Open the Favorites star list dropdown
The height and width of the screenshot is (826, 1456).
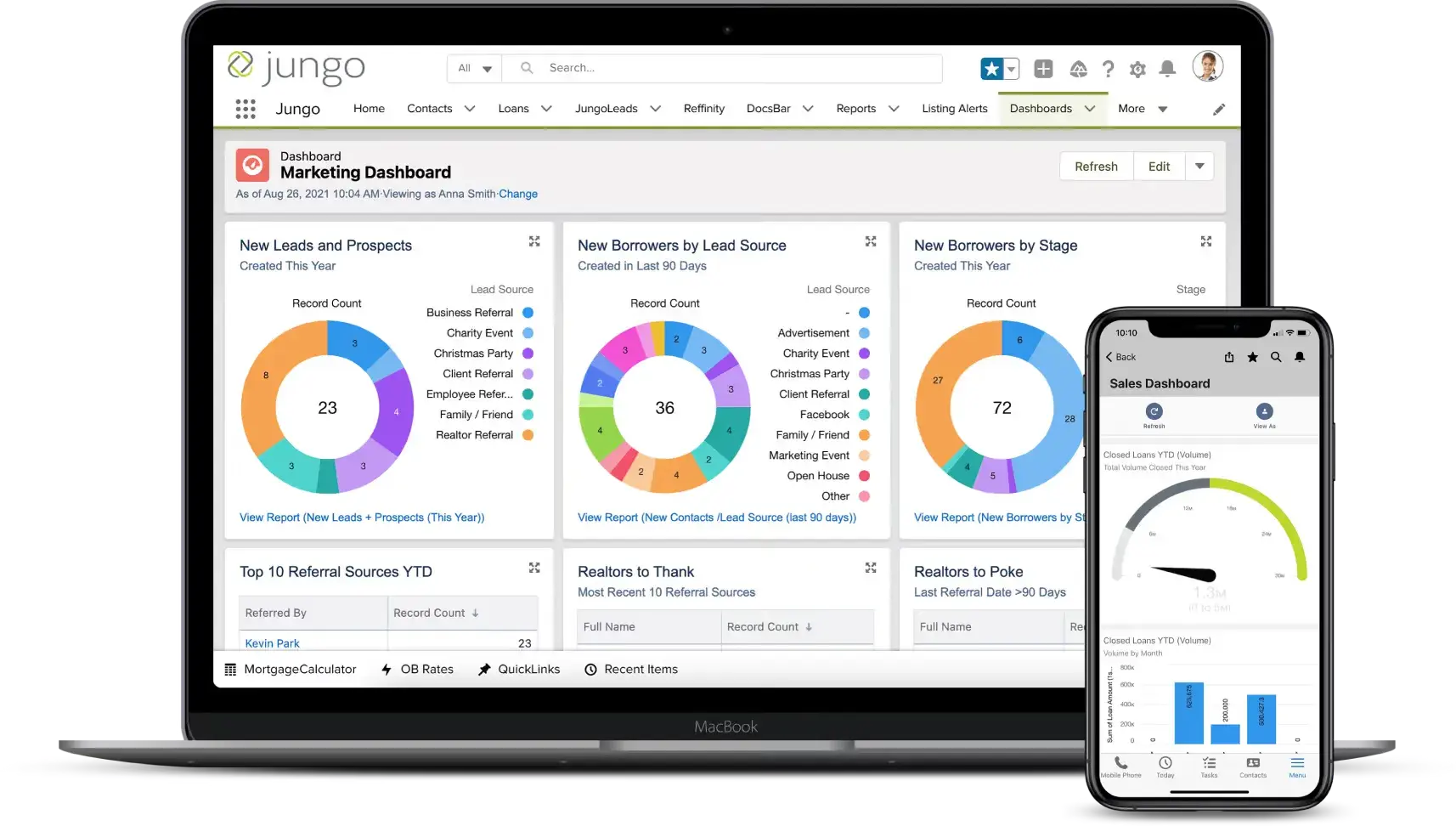(1012, 69)
